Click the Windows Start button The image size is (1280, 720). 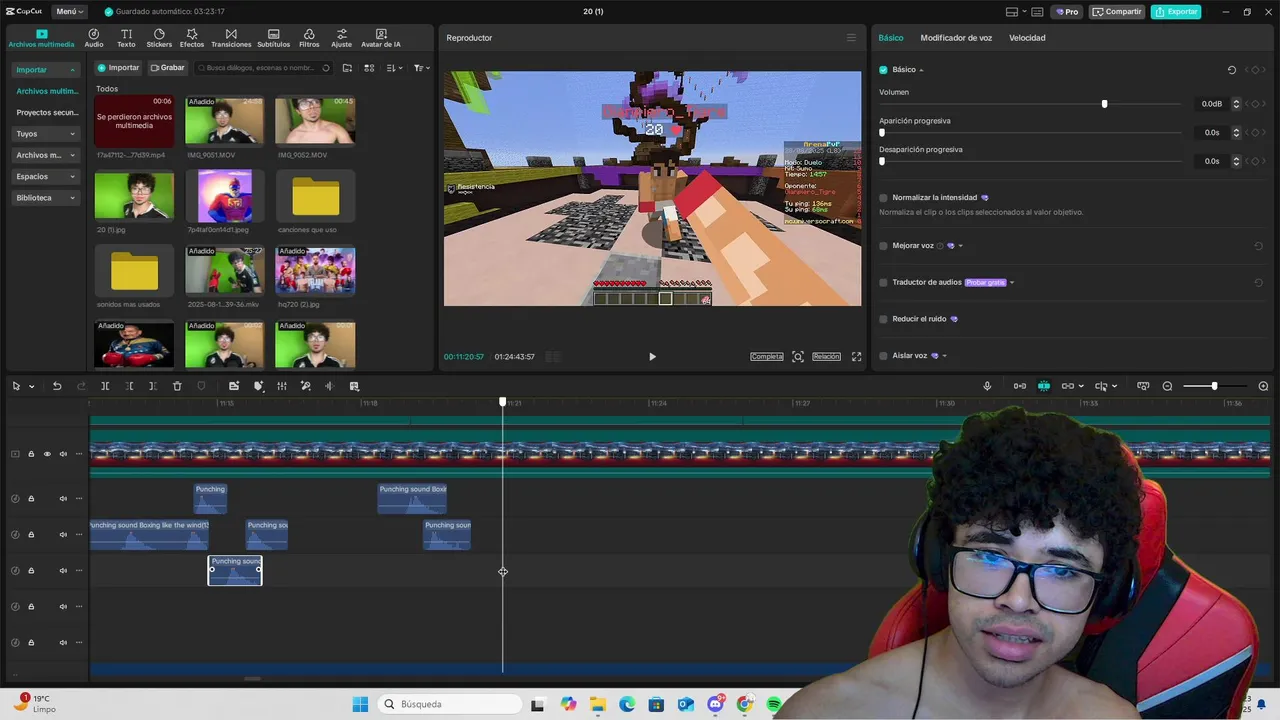pos(360,705)
